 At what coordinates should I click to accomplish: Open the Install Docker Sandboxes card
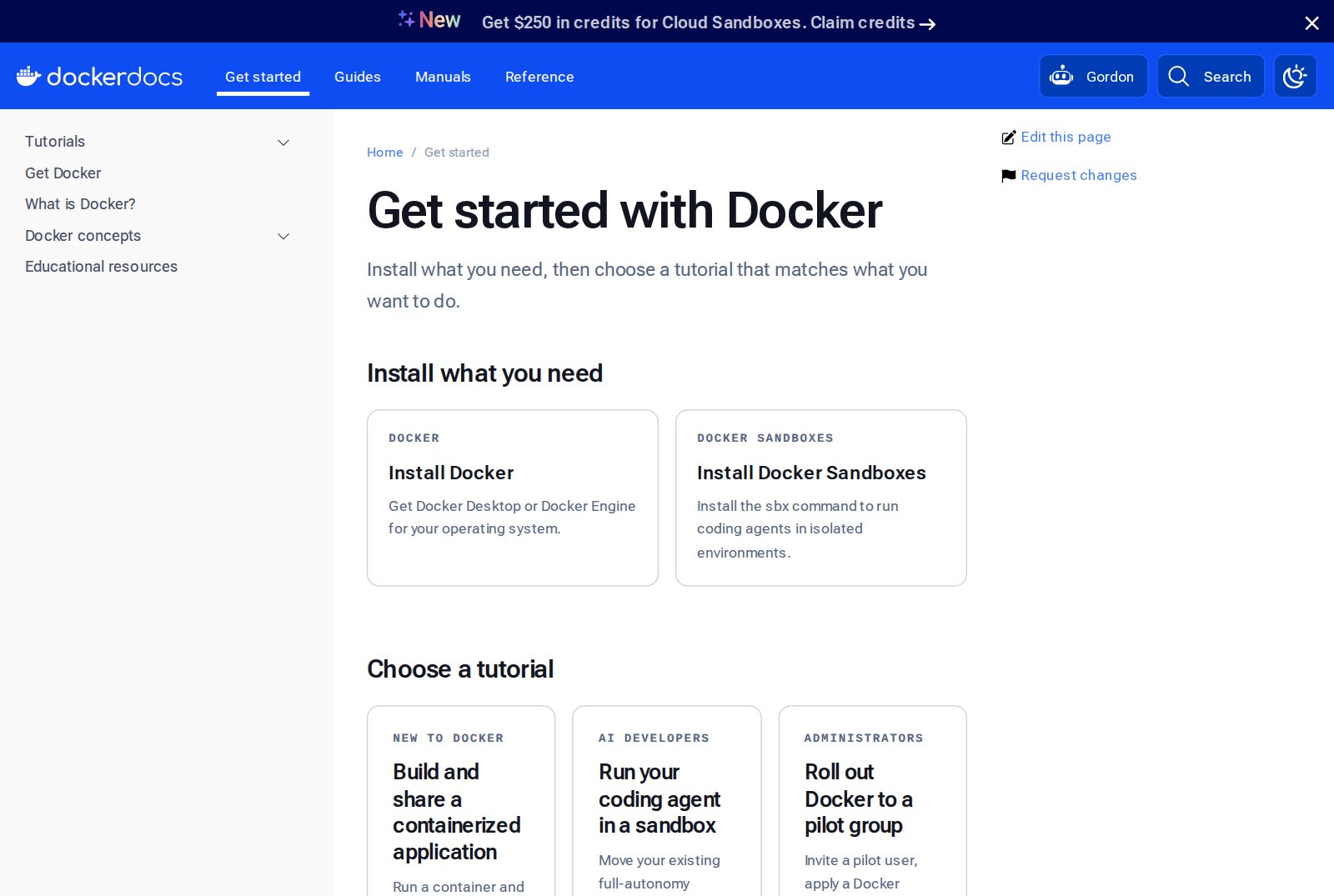[821, 498]
